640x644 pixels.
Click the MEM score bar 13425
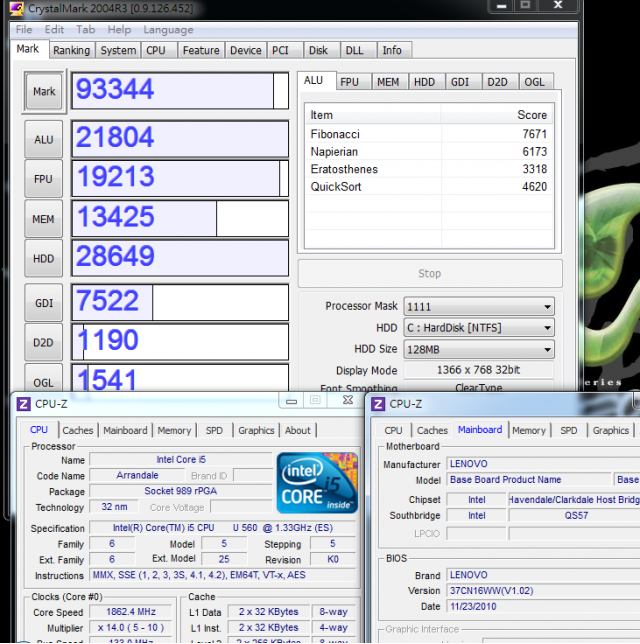[x=180, y=218]
